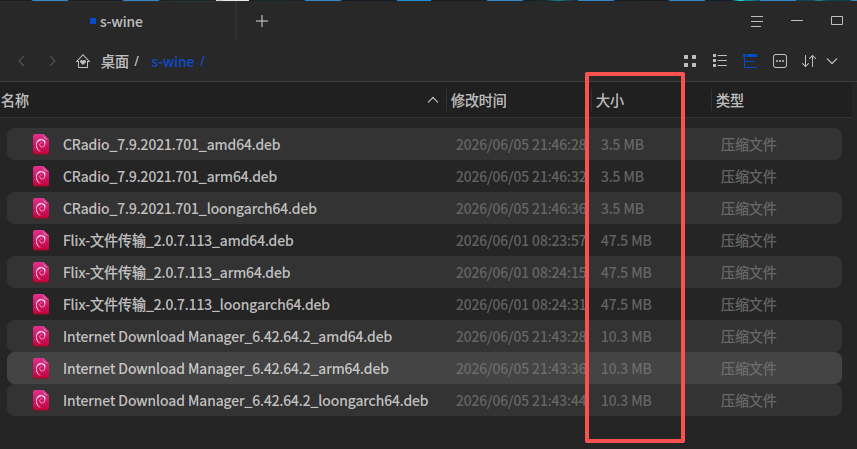This screenshot has width=857, height=449.
Task: Select Flix-文件传输_2.0.7.113_loongarch64.deb file
Action: point(424,304)
